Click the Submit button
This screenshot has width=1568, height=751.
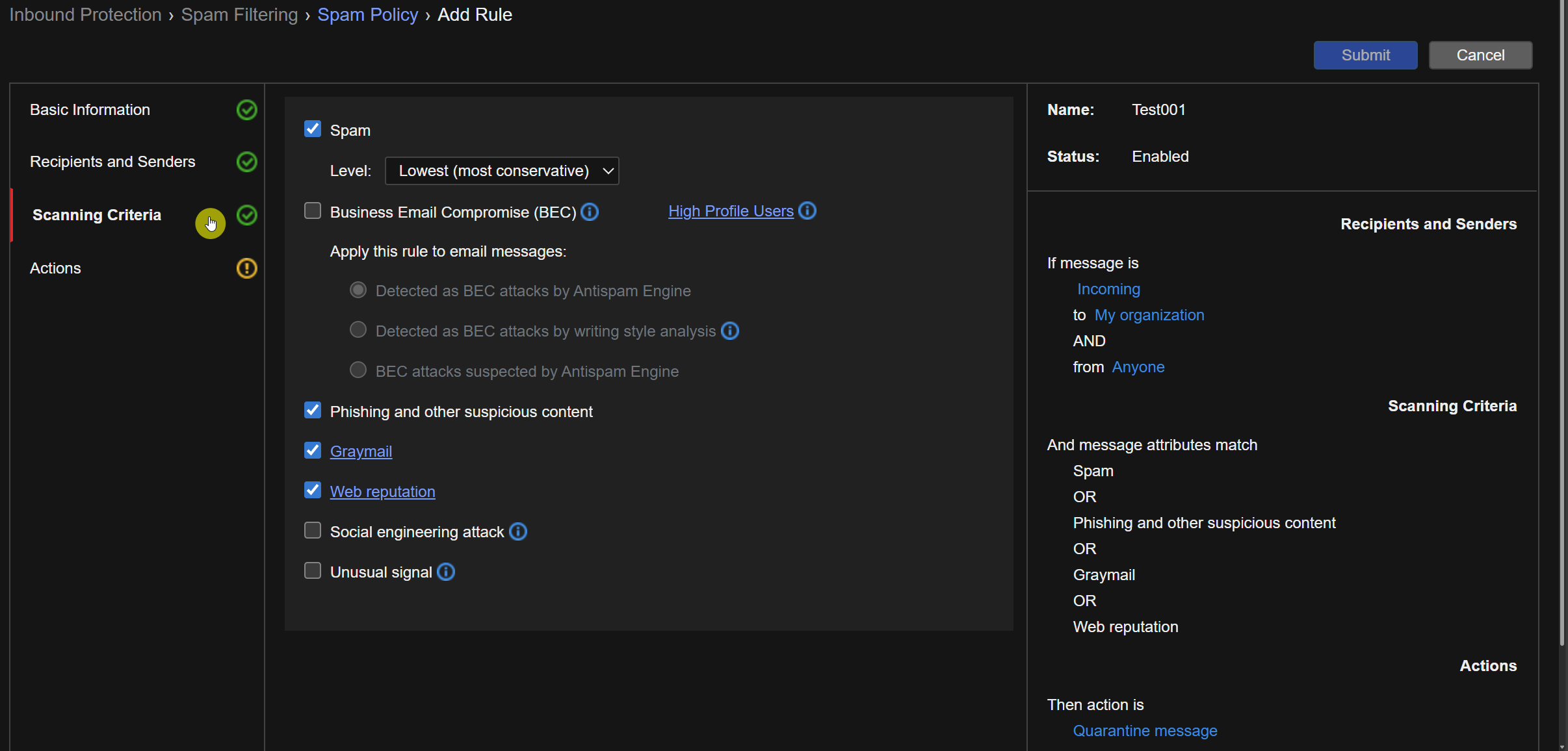1365,55
